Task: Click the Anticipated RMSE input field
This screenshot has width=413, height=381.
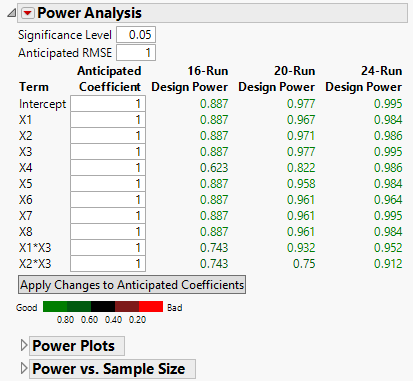Action: [x=136, y=53]
